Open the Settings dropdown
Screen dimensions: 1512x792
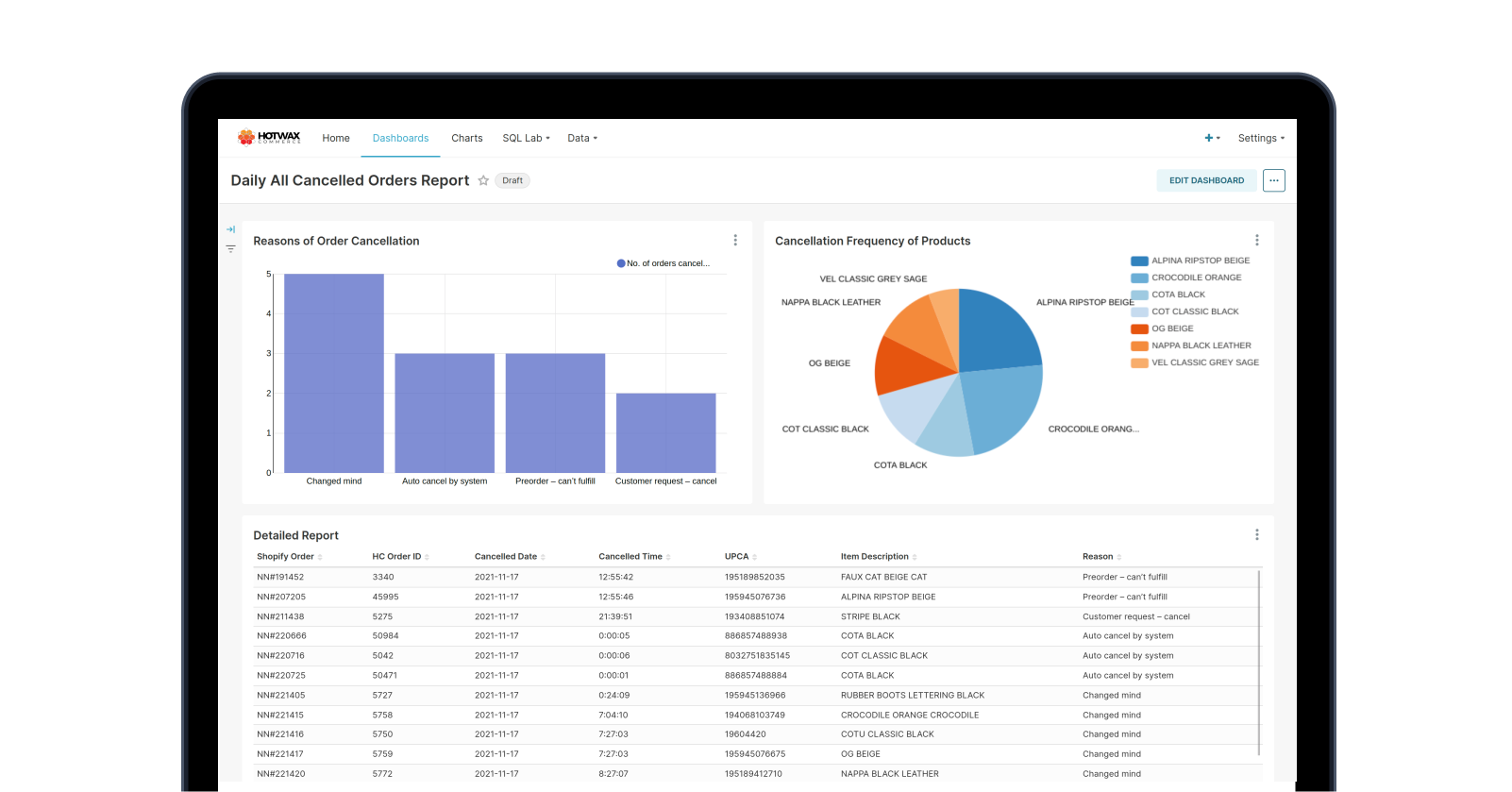[1261, 138]
